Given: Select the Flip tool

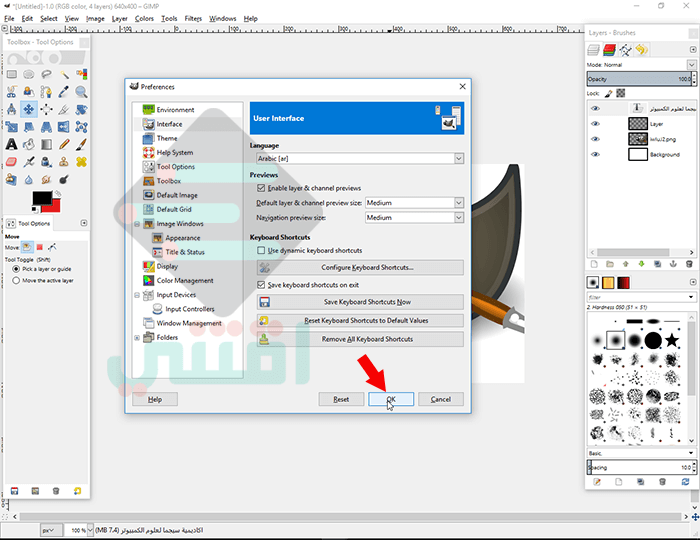Looking at the screenshot, I should coord(64,127).
